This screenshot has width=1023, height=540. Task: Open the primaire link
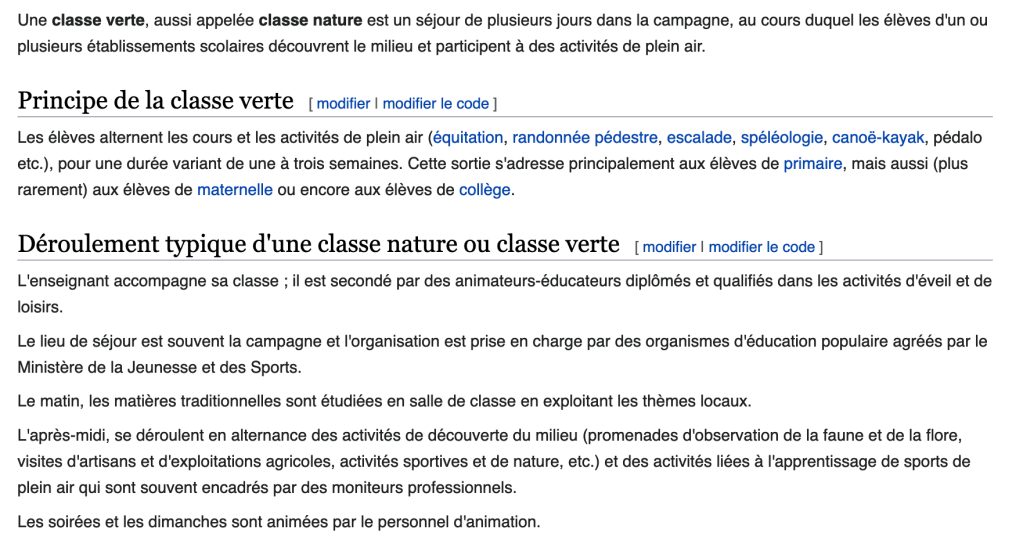(x=812, y=164)
